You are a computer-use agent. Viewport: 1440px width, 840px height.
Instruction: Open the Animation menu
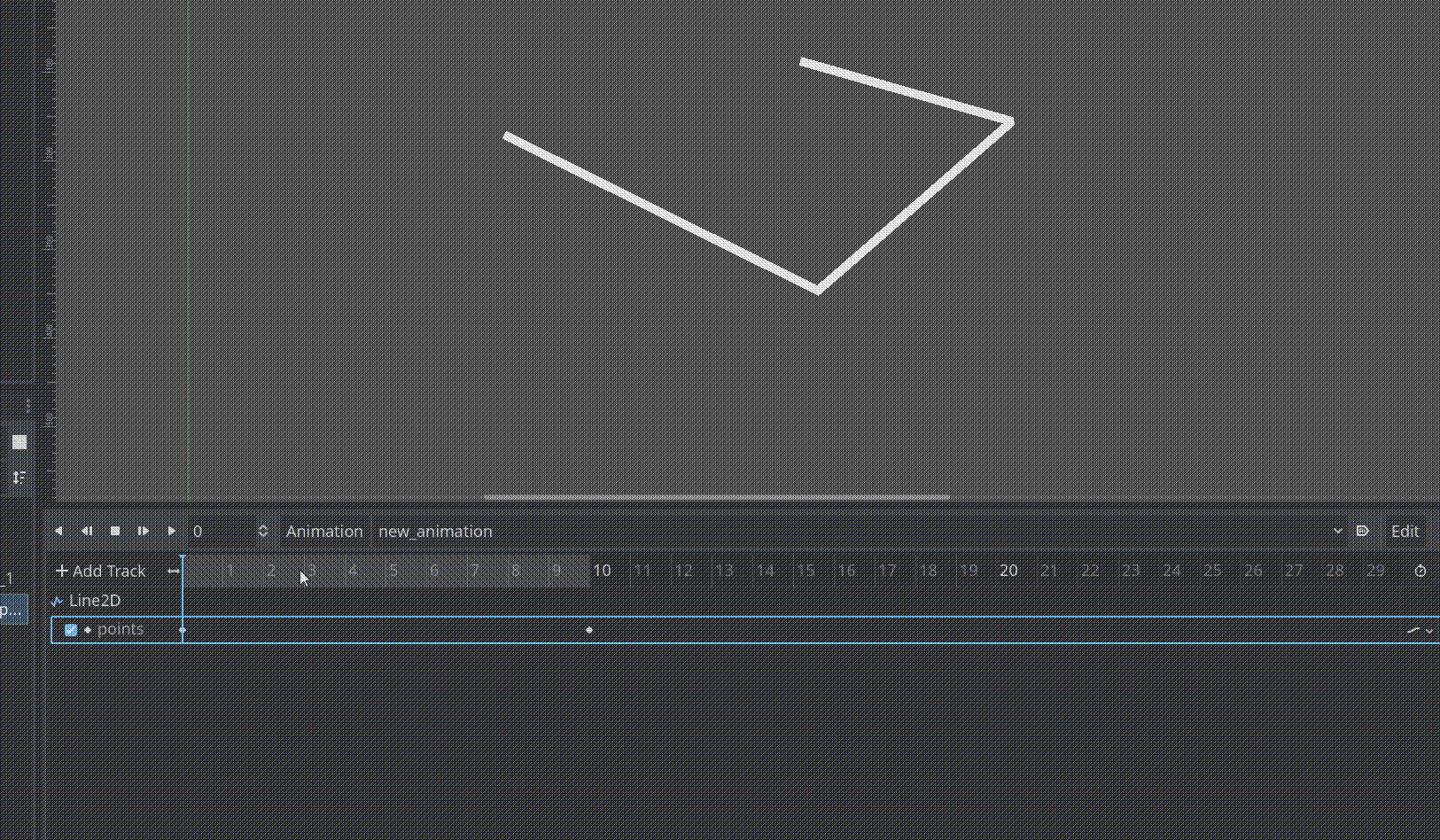pyautogui.click(x=324, y=531)
